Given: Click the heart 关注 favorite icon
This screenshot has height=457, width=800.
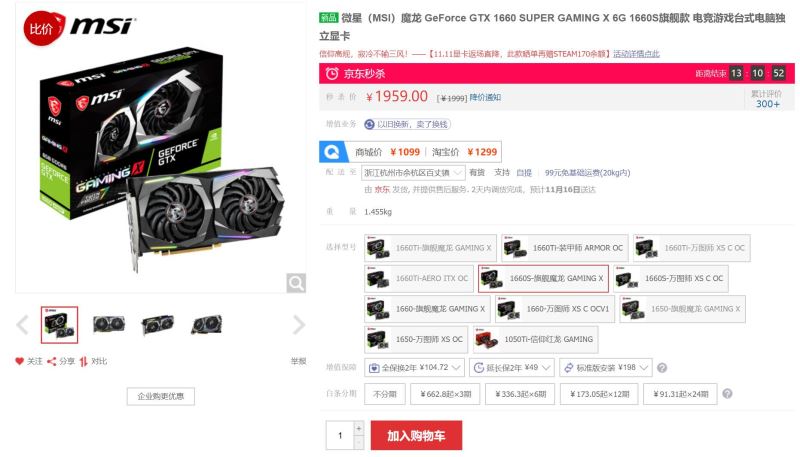Looking at the screenshot, I should coord(19,361).
